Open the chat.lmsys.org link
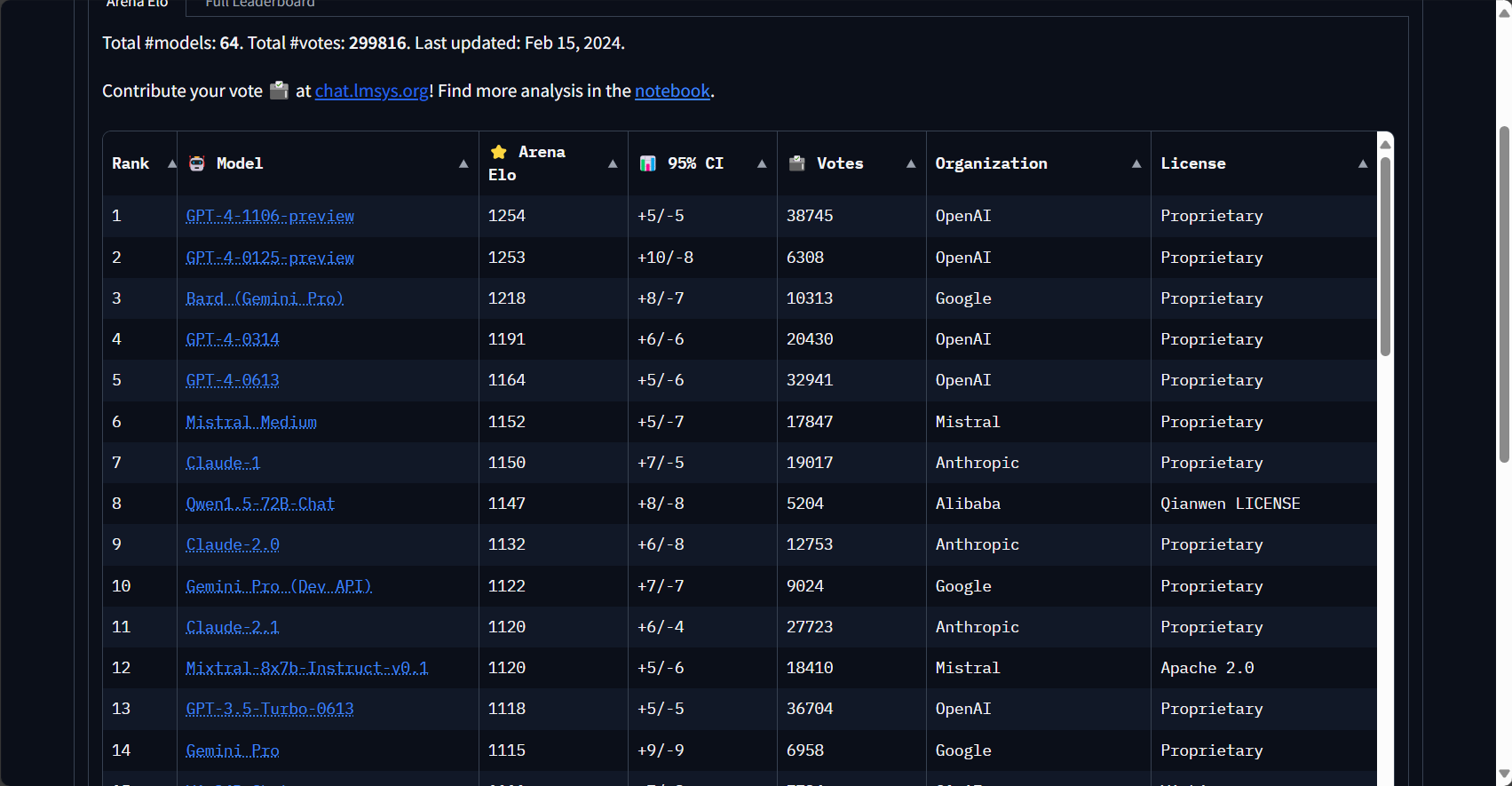The image size is (1512, 786). tap(372, 91)
